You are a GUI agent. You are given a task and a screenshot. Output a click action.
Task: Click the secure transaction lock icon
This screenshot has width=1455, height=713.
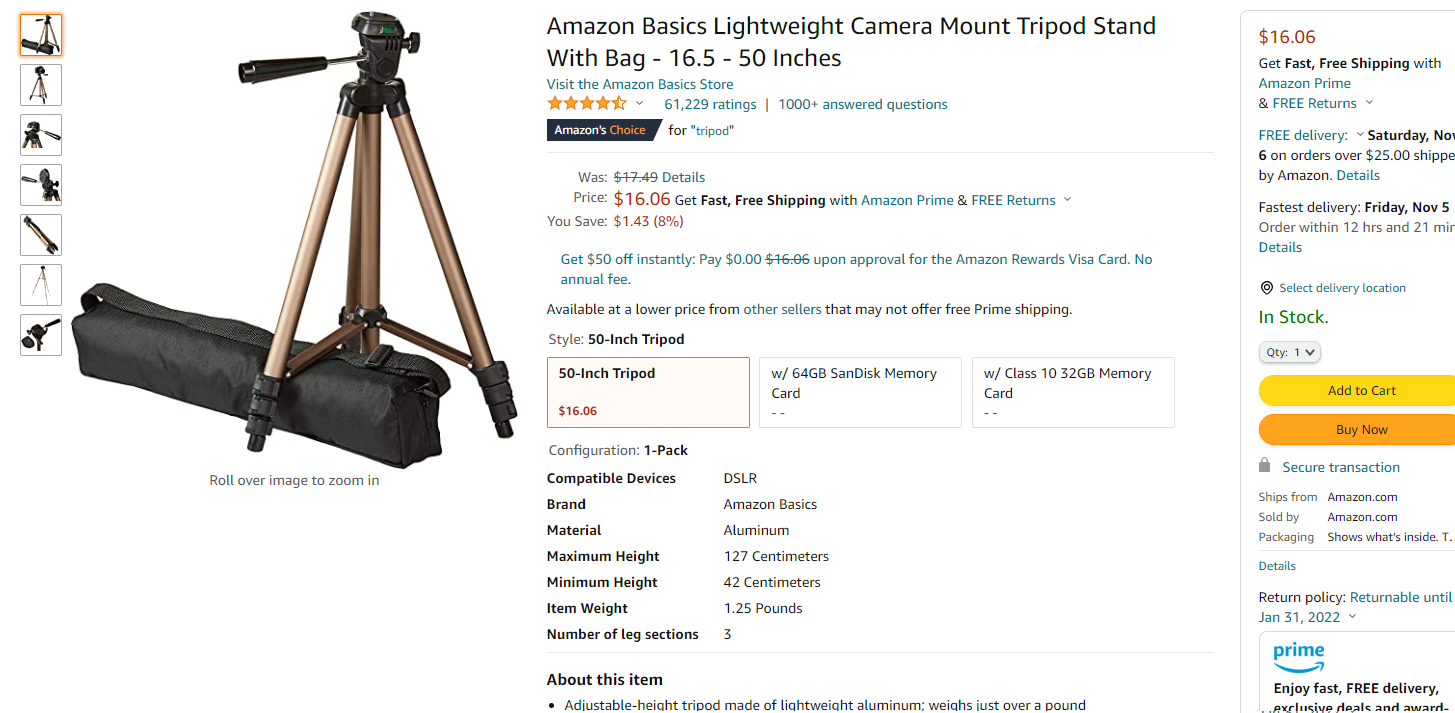click(x=1265, y=466)
